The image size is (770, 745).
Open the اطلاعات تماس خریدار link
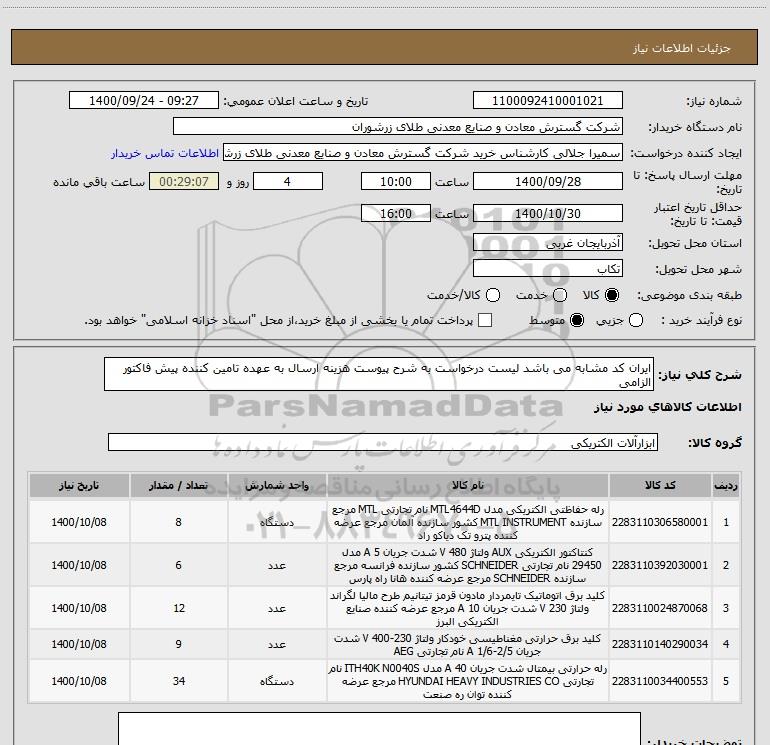coord(165,153)
